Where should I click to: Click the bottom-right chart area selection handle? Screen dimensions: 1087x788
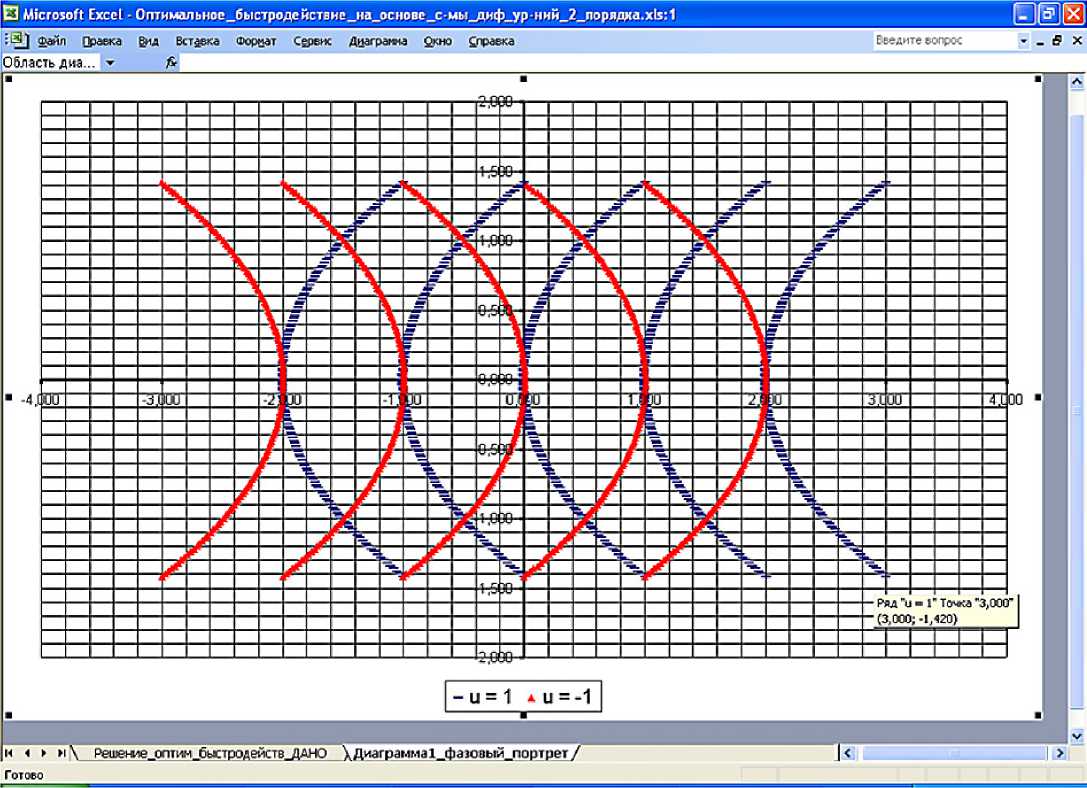[1038, 715]
